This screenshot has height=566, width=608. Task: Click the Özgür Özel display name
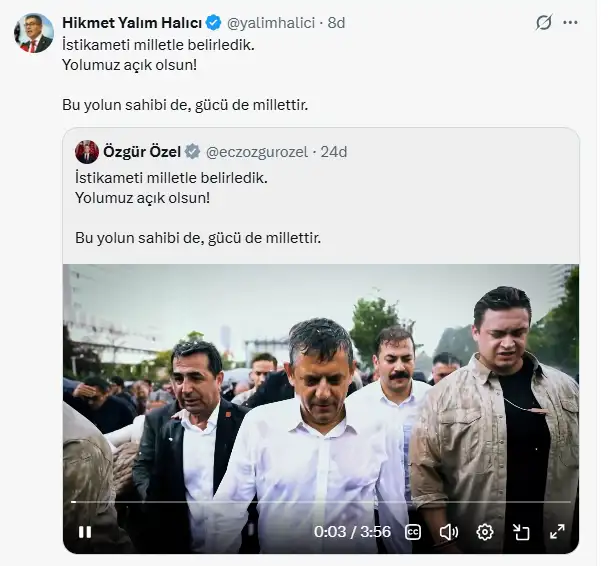click(x=142, y=152)
